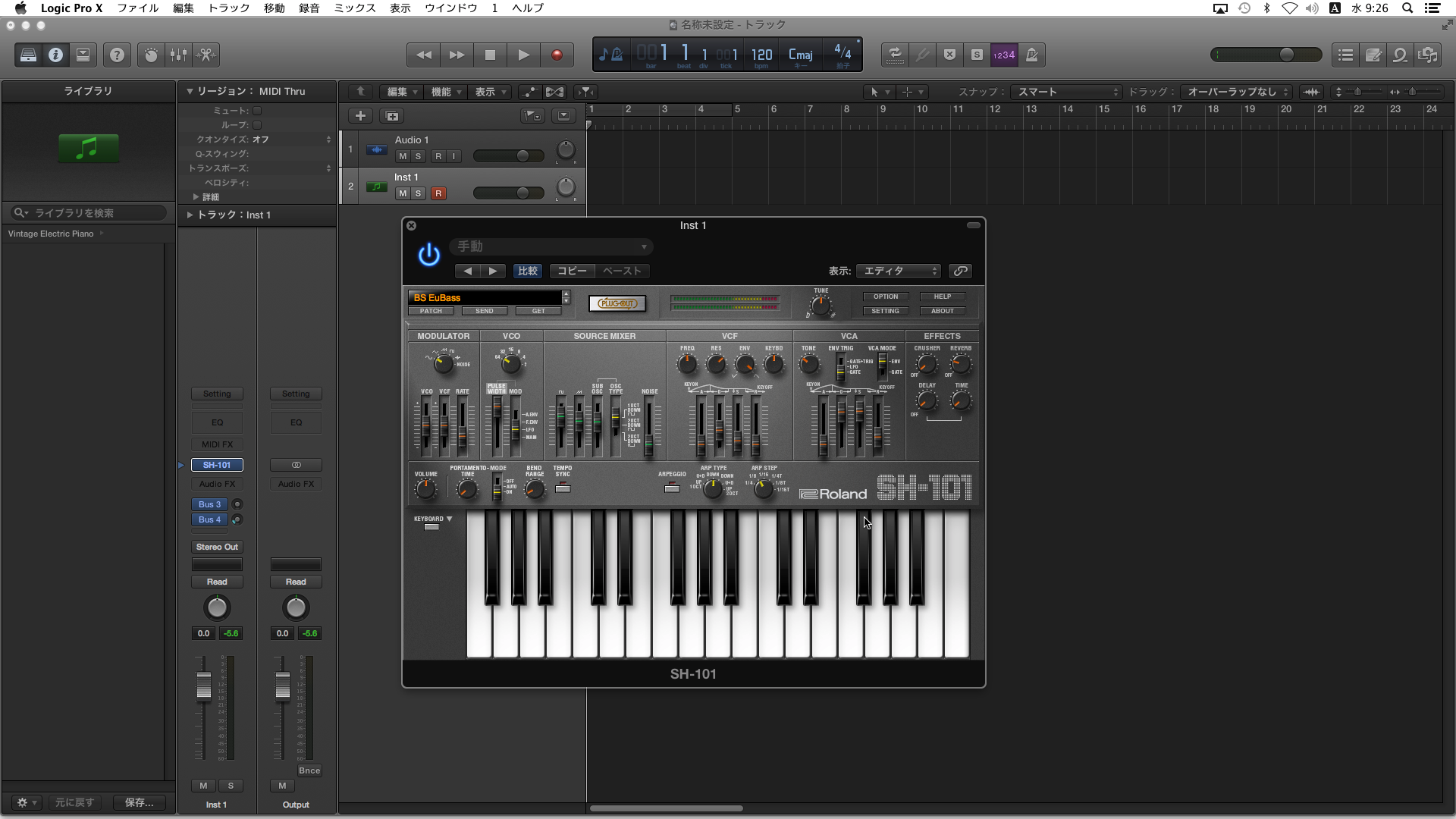Mute the Audio 1 track
Image resolution: width=1456 pixels, height=819 pixels.
point(403,156)
